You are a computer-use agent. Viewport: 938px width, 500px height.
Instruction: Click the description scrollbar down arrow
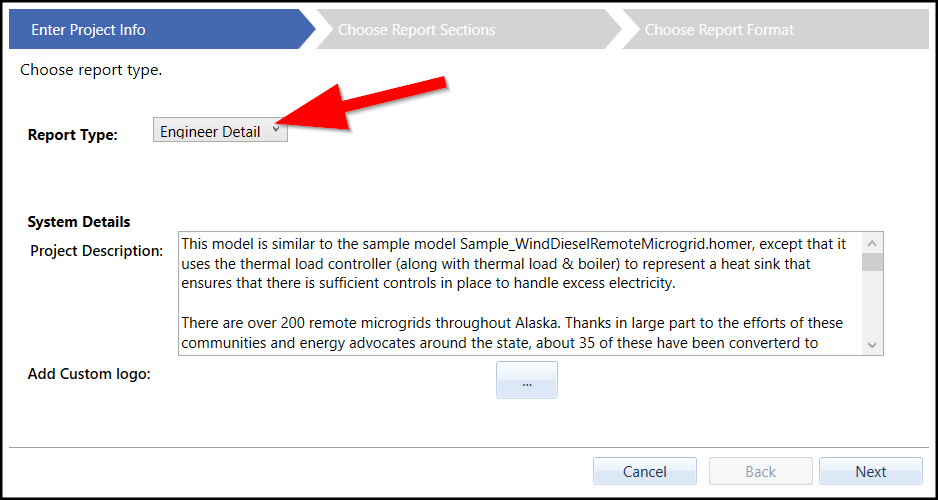point(872,343)
